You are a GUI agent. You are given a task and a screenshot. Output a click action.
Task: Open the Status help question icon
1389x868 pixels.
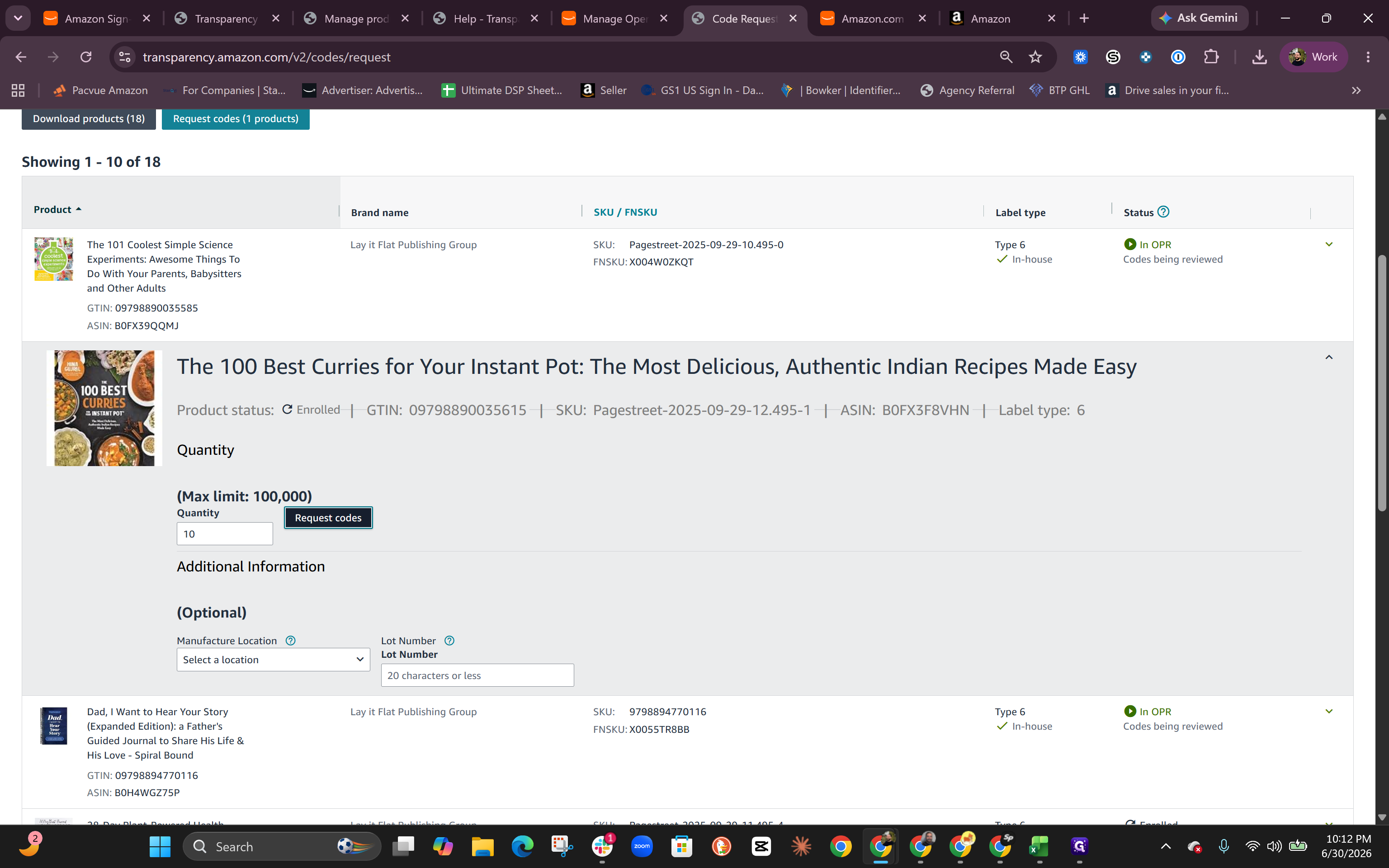tap(1163, 212)
